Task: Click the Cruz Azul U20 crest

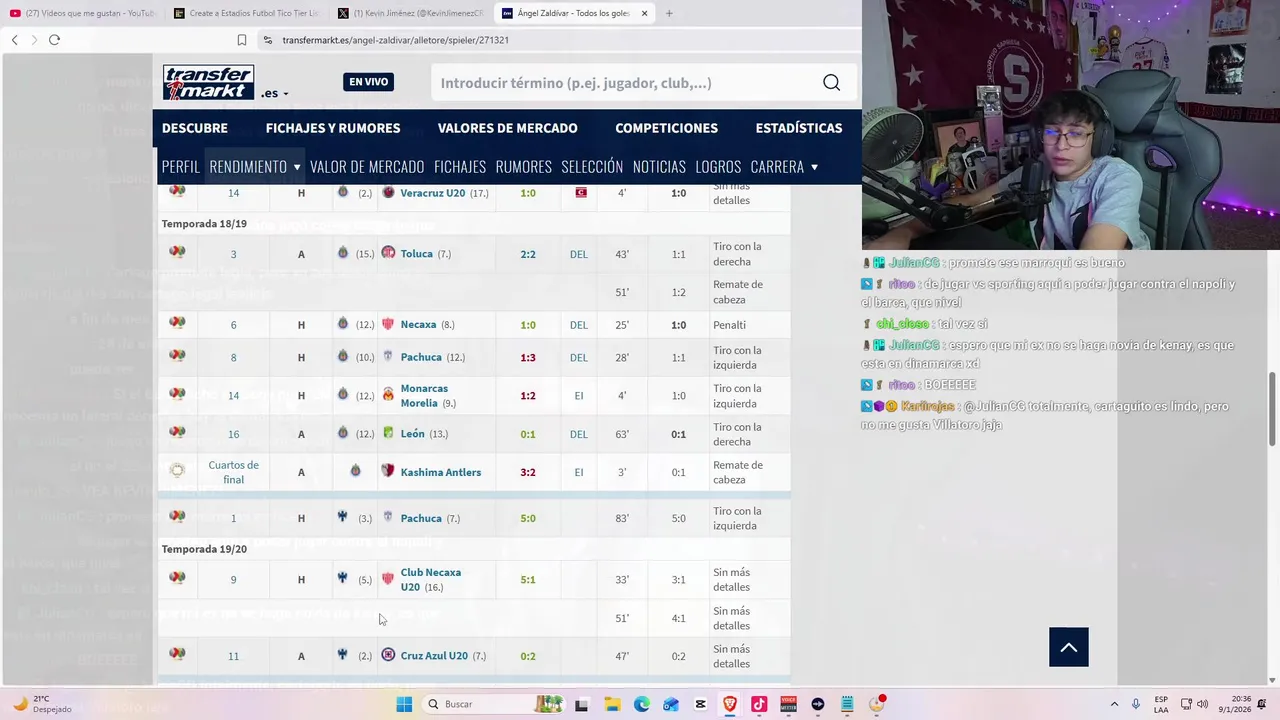Action: tap(388, 655)
